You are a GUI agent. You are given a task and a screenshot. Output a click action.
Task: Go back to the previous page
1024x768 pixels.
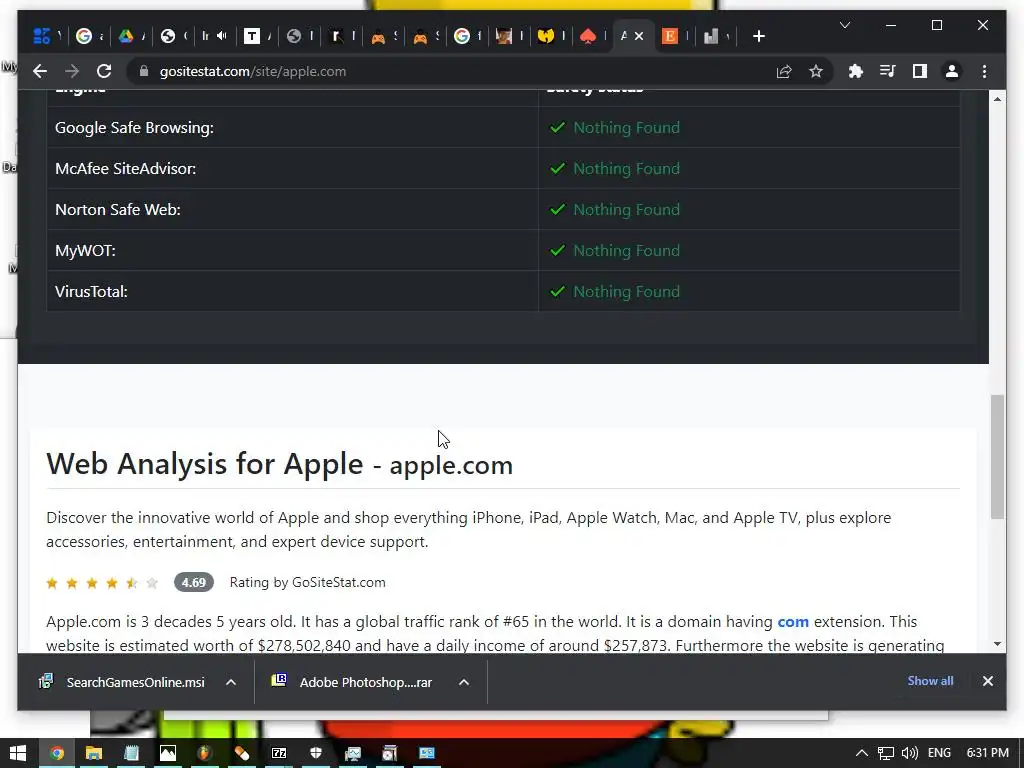click(40, 71)
